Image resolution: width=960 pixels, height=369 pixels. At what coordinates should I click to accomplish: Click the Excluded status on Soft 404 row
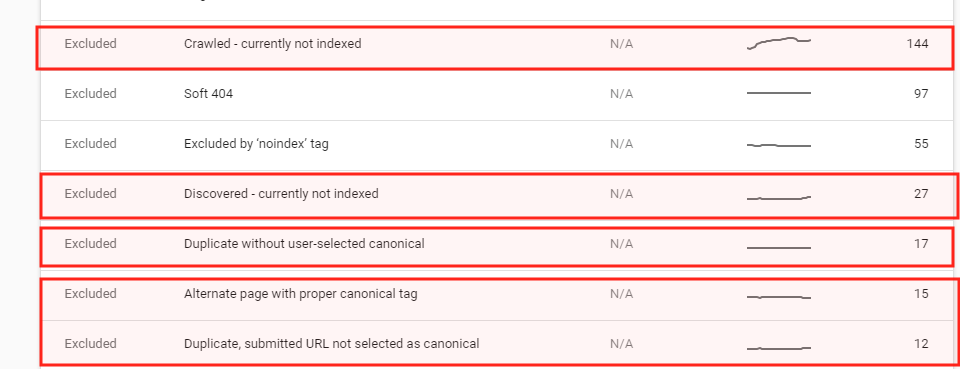pyautogui.click(x=91, y=94)
